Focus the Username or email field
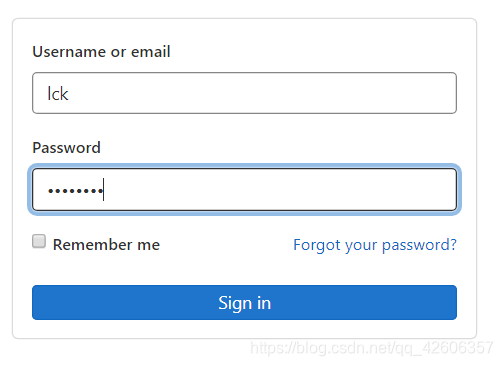Screen dimensions: 503x366 click(244, 93)
